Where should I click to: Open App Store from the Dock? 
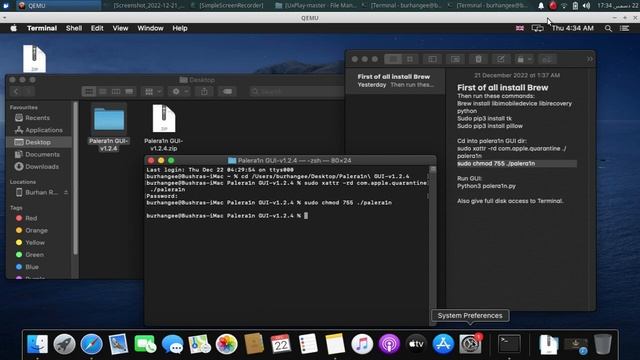pyautogui.click(x=443, y=344)
